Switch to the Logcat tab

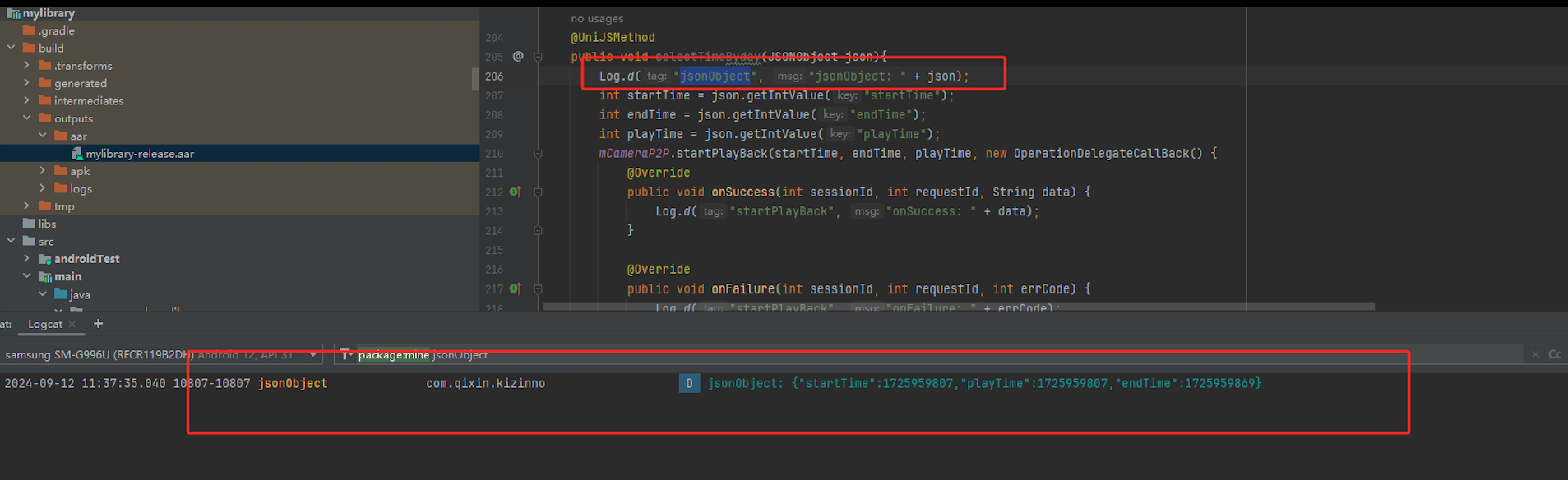(x=44, y=324)
